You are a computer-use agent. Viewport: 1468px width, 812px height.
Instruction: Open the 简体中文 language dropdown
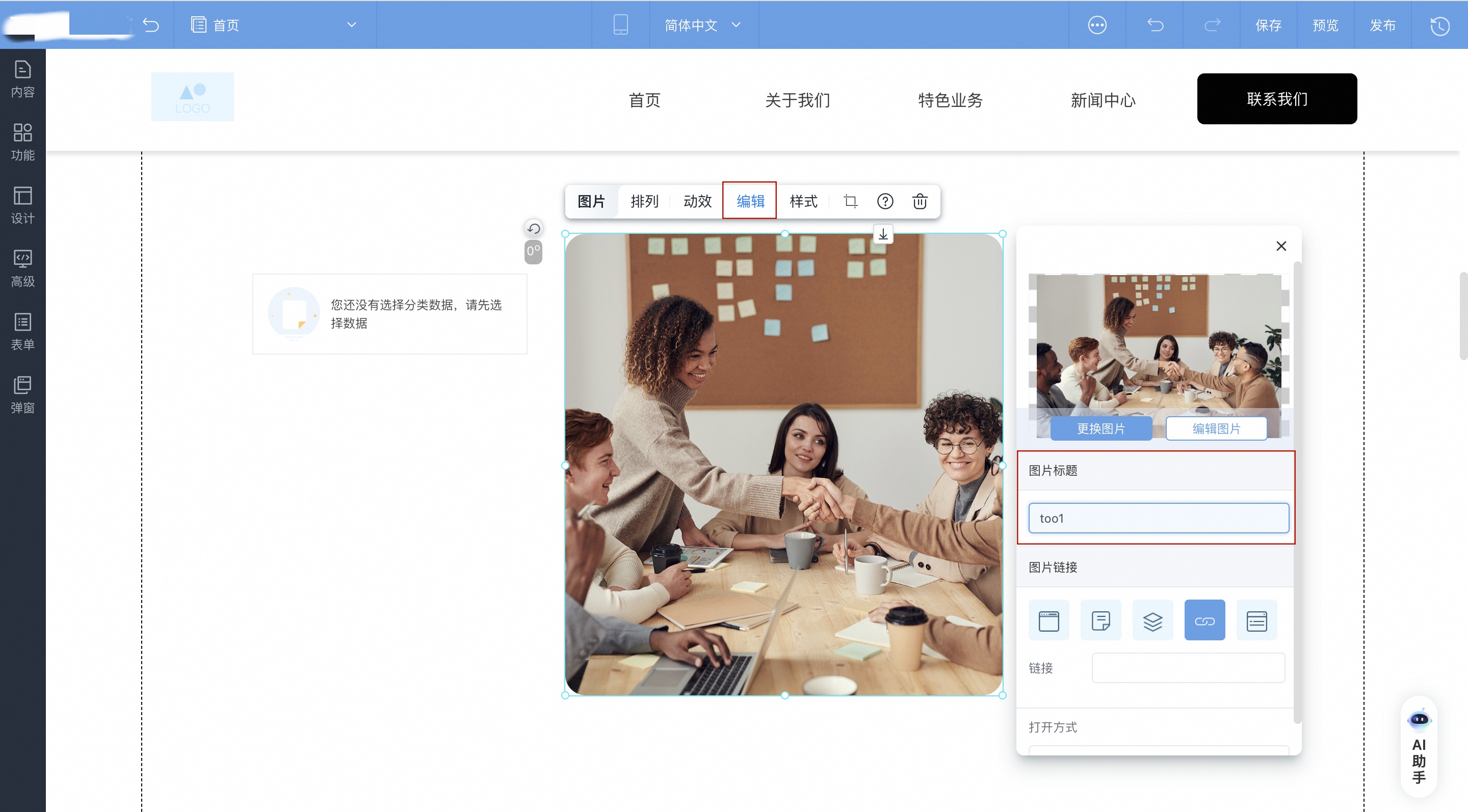(703, 25)
